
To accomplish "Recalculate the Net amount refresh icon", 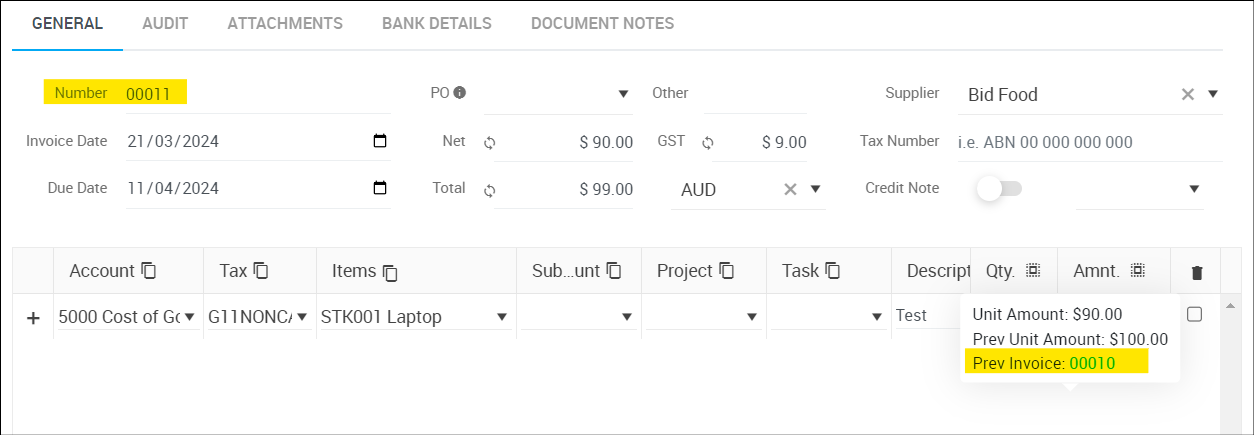I will [489, 143].
